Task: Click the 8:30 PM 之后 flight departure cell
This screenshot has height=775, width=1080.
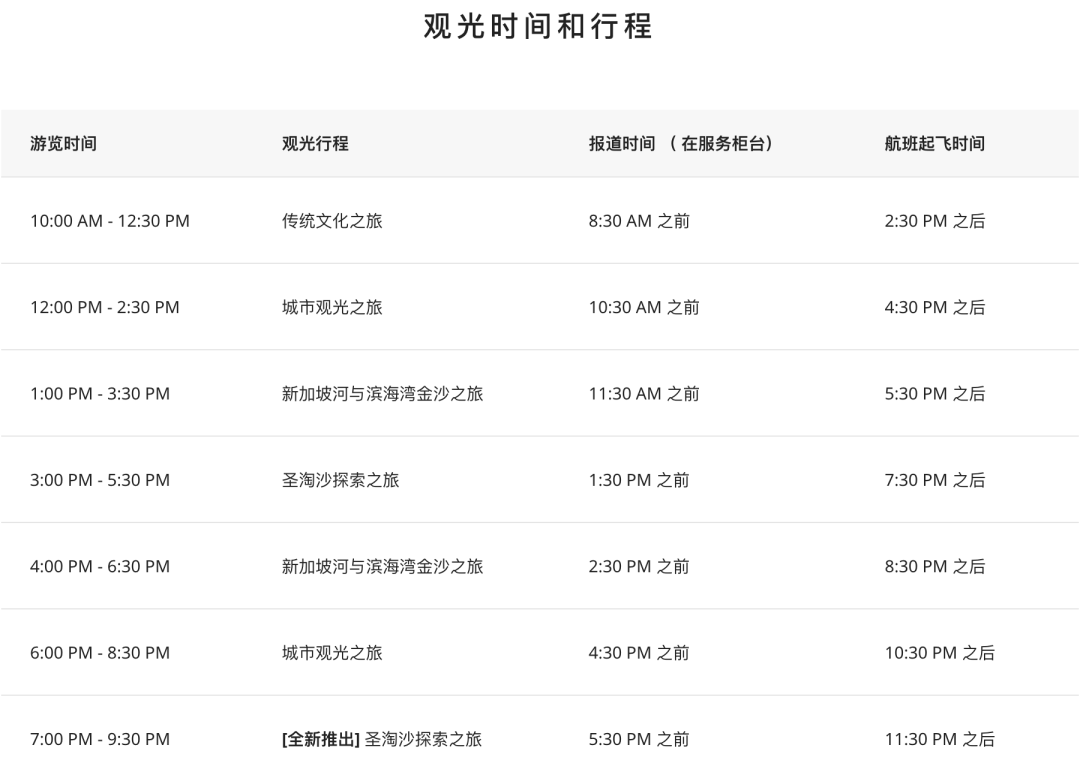Action: point(935,566)
